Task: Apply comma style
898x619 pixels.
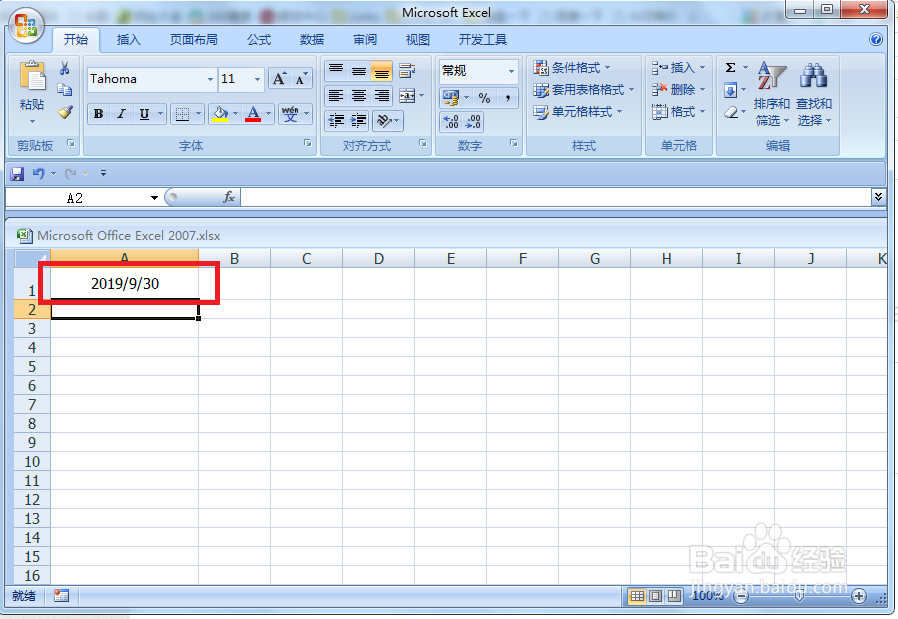Action: tap(507, 98)
